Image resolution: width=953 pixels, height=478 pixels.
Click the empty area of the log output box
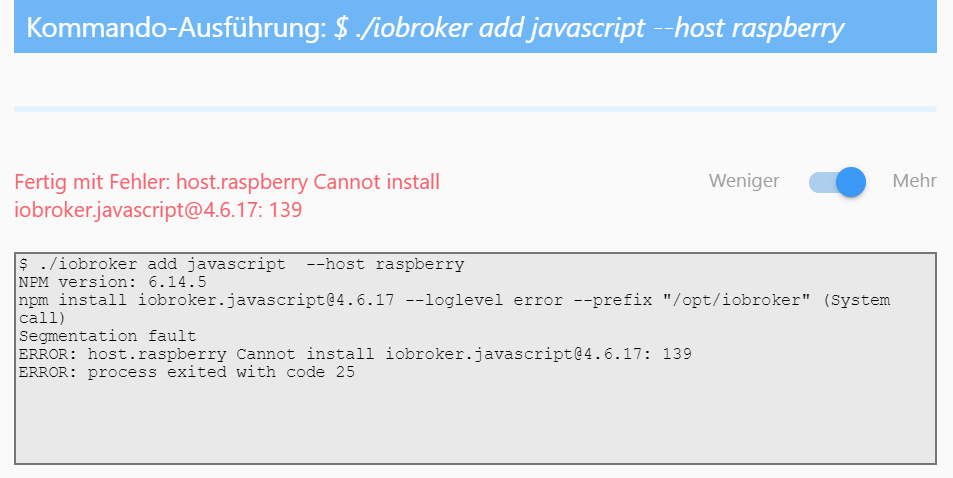(475, 425)
